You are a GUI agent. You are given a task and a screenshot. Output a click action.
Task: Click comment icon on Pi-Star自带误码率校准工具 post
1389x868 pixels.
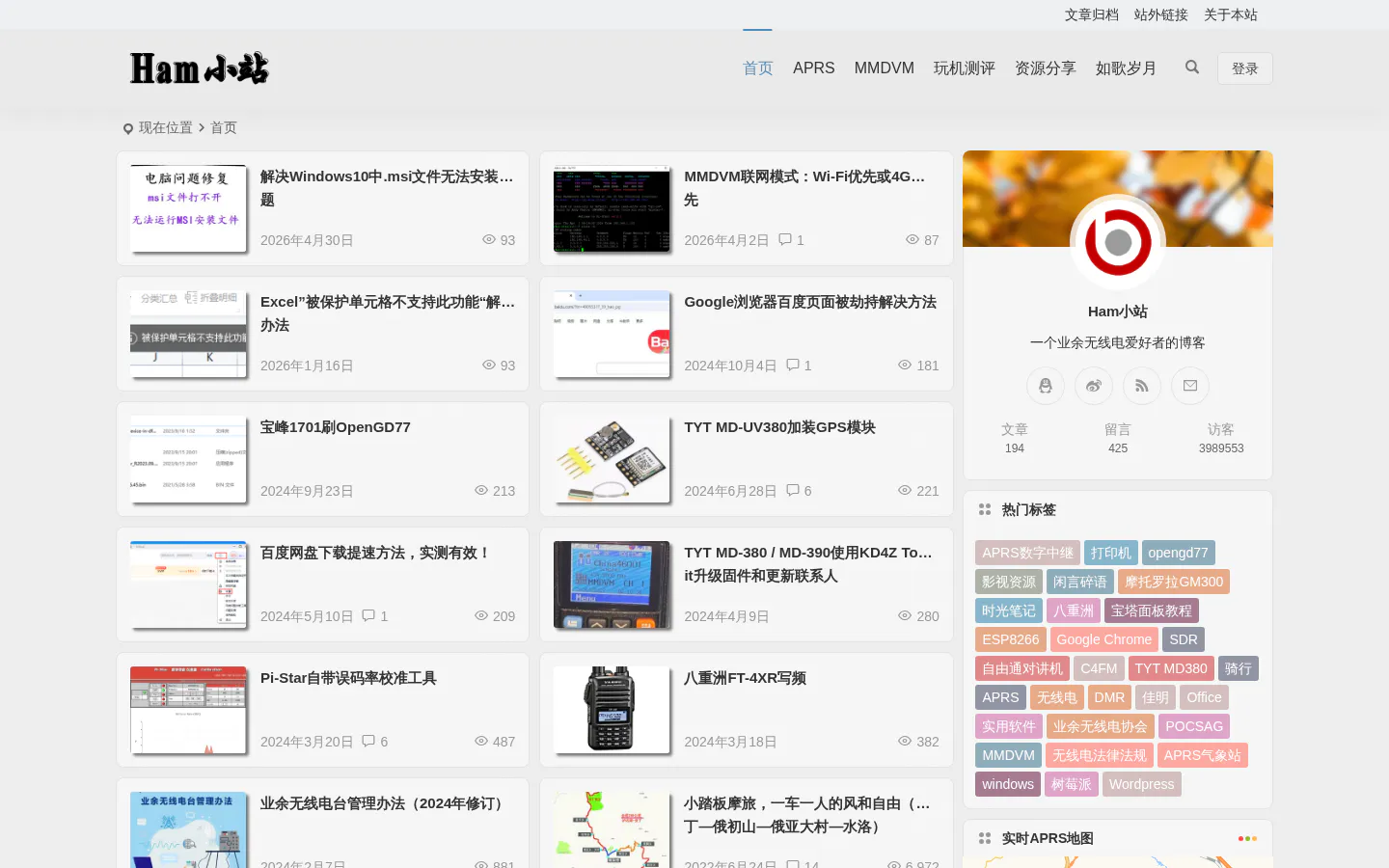(368, 741)
